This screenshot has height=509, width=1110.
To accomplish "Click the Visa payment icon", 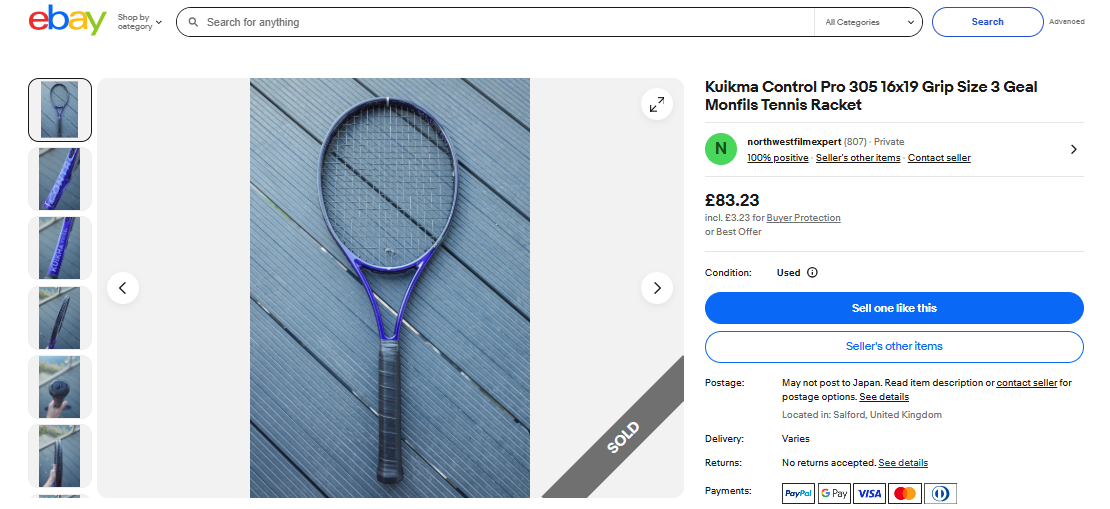I will tap(870, 493).
